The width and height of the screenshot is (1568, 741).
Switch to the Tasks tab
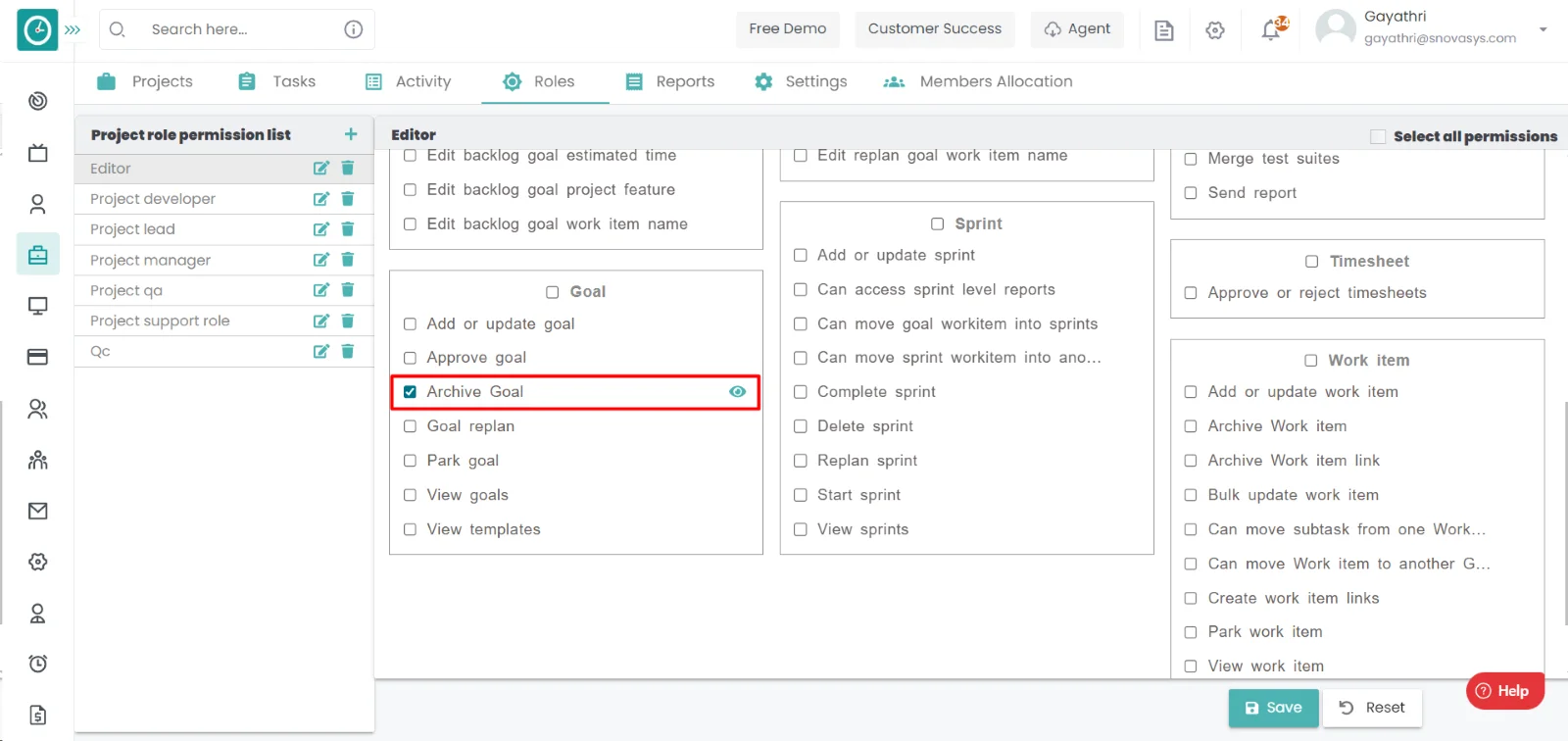276,81
